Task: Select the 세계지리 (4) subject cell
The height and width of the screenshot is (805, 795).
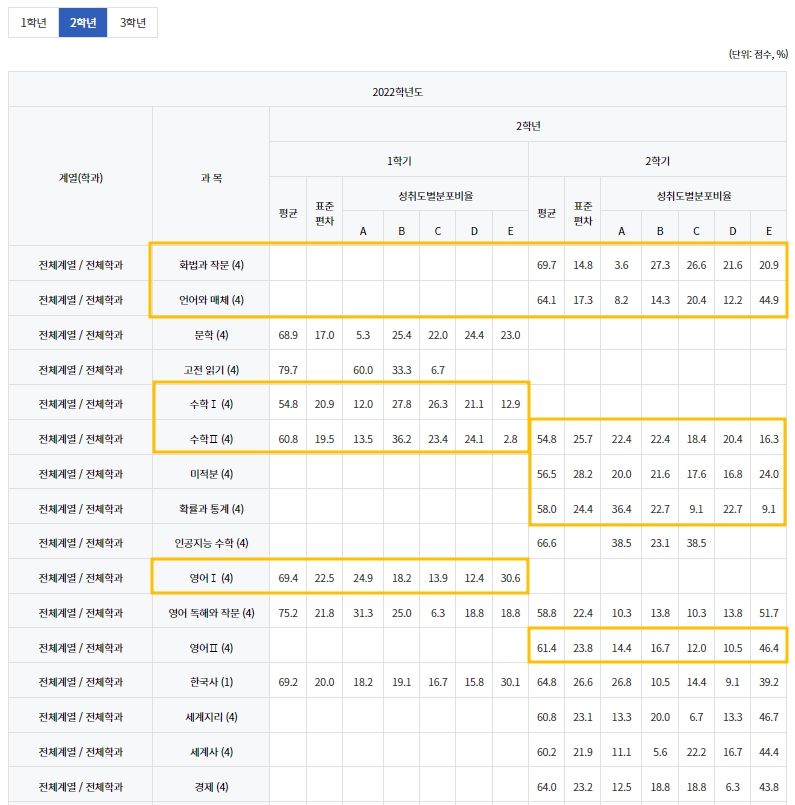Action: click(x=211, y=717)
